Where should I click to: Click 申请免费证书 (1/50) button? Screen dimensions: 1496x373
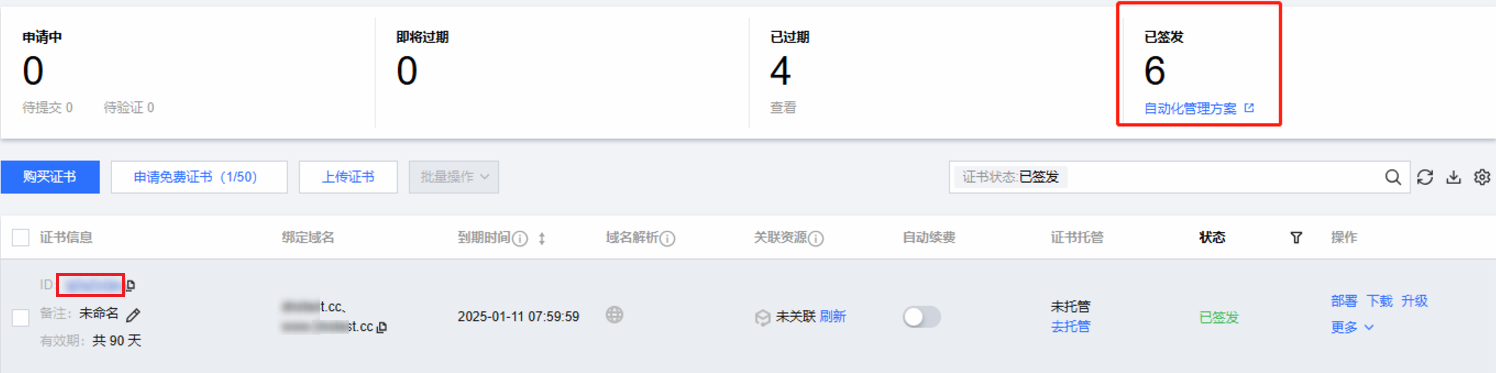(x=199, y=177)
